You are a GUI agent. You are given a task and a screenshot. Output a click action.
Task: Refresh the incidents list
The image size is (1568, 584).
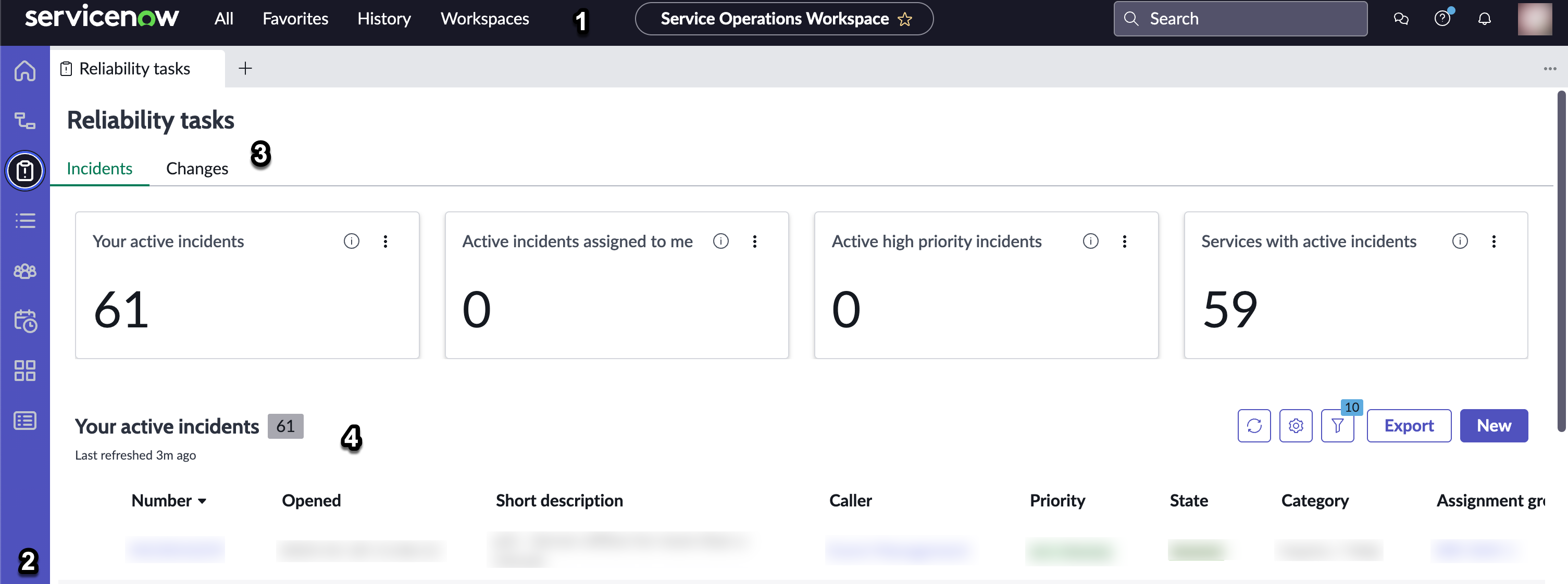point(1254,426)
